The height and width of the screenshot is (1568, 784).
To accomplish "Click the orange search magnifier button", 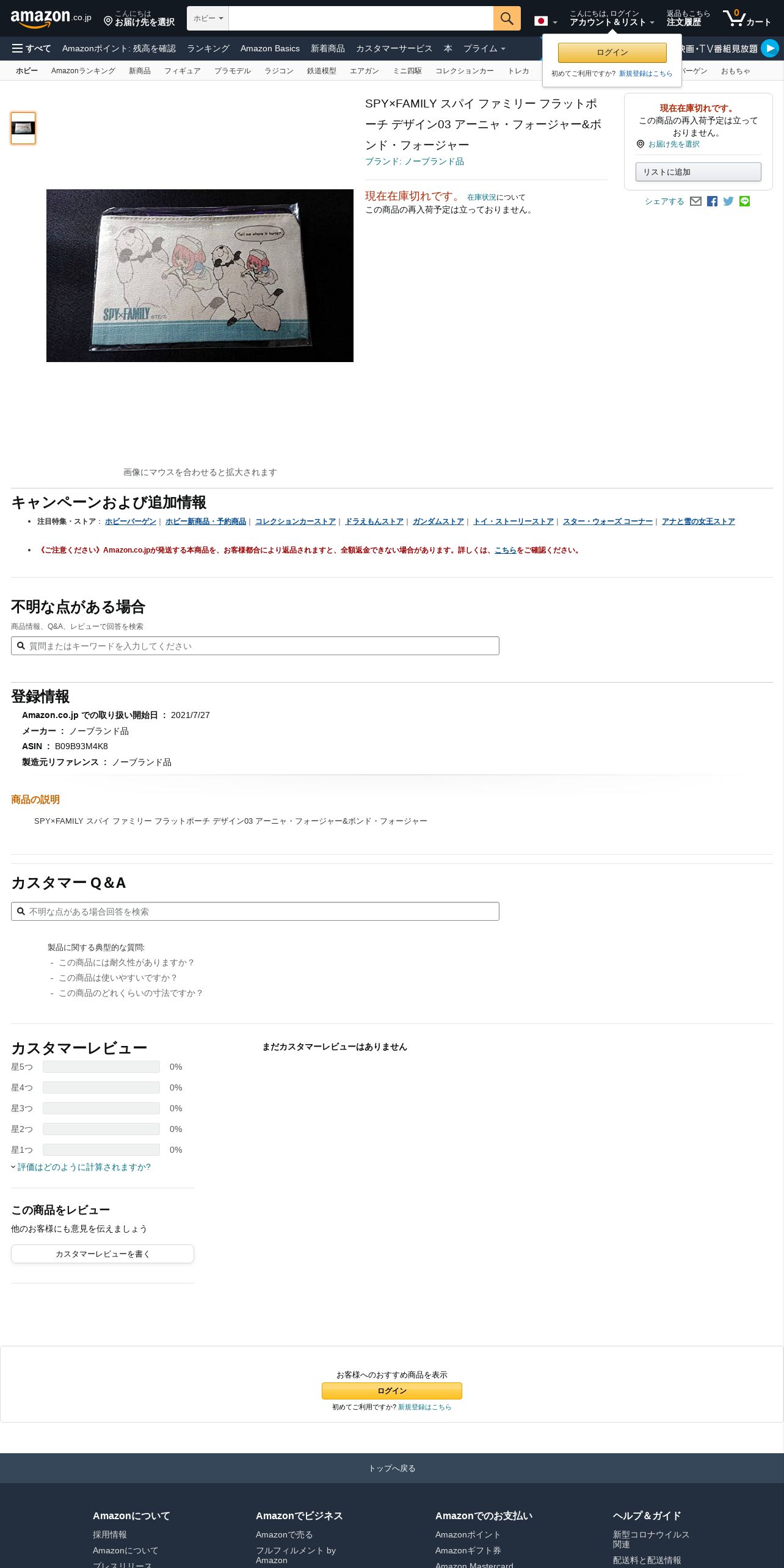I will pyautogui.click(x=507, y=18).
